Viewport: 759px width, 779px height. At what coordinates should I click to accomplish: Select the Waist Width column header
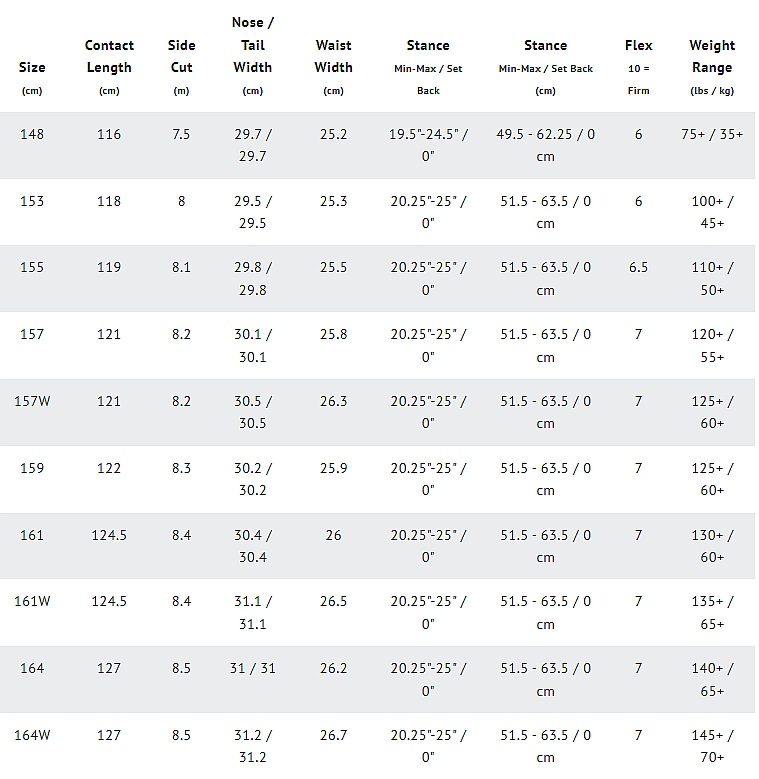(333, 57)
